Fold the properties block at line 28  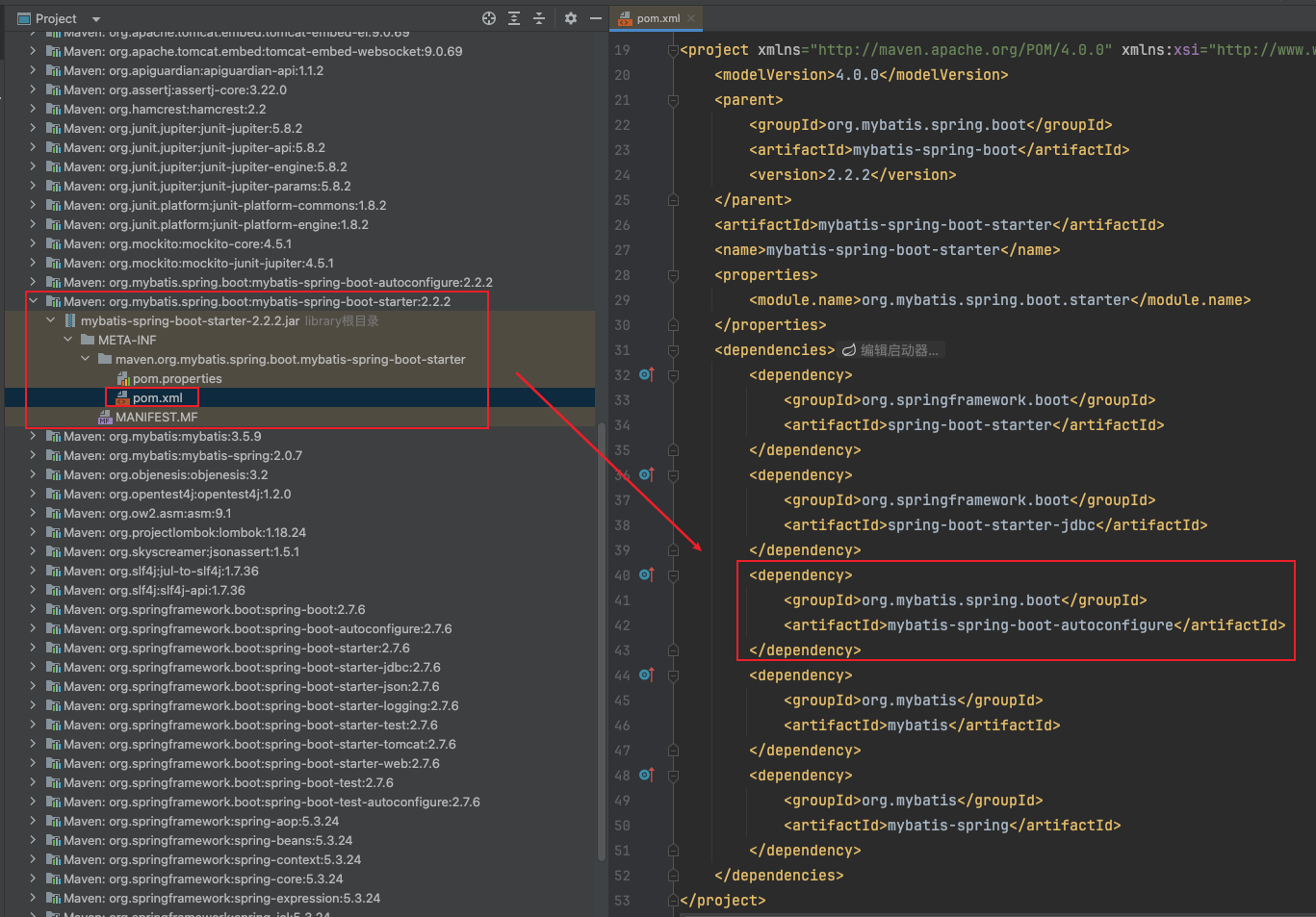pos(673,275)
